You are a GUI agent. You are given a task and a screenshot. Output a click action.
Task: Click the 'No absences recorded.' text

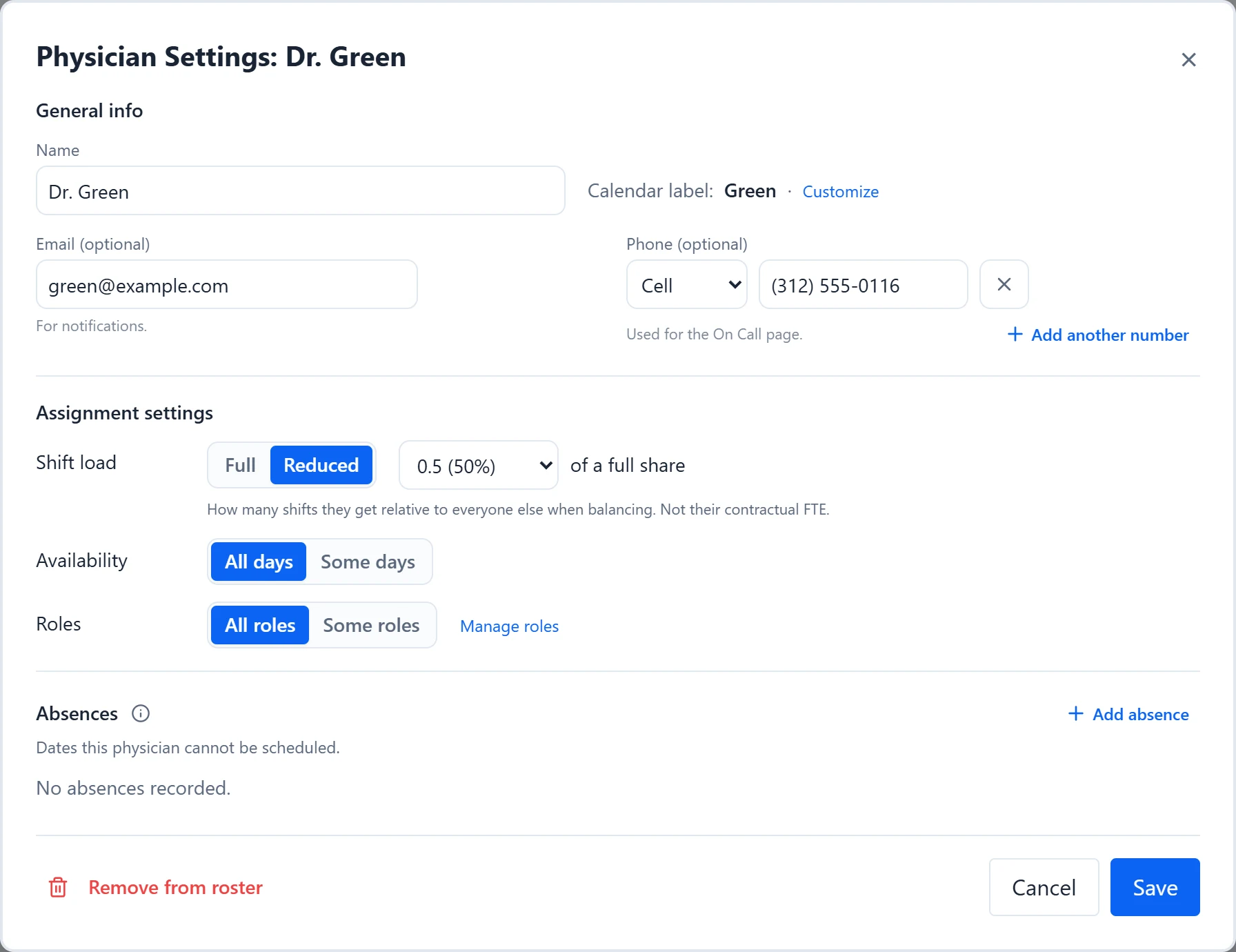coord(133,788)
